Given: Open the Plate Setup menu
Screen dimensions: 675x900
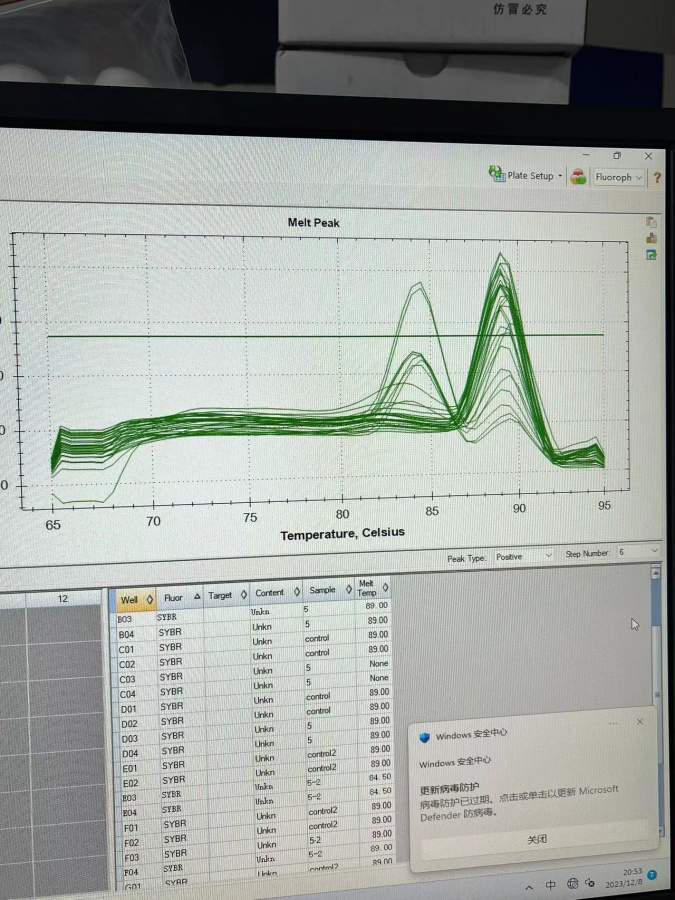Looking at the screenshot, I should [x=526, y=175].
